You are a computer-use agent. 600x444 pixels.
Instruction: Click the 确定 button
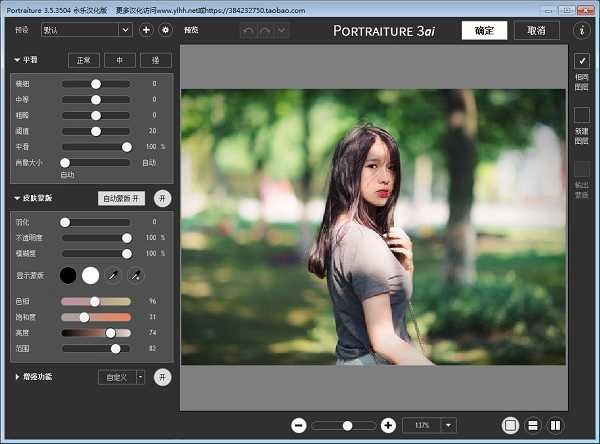click(x=484, y=30)
